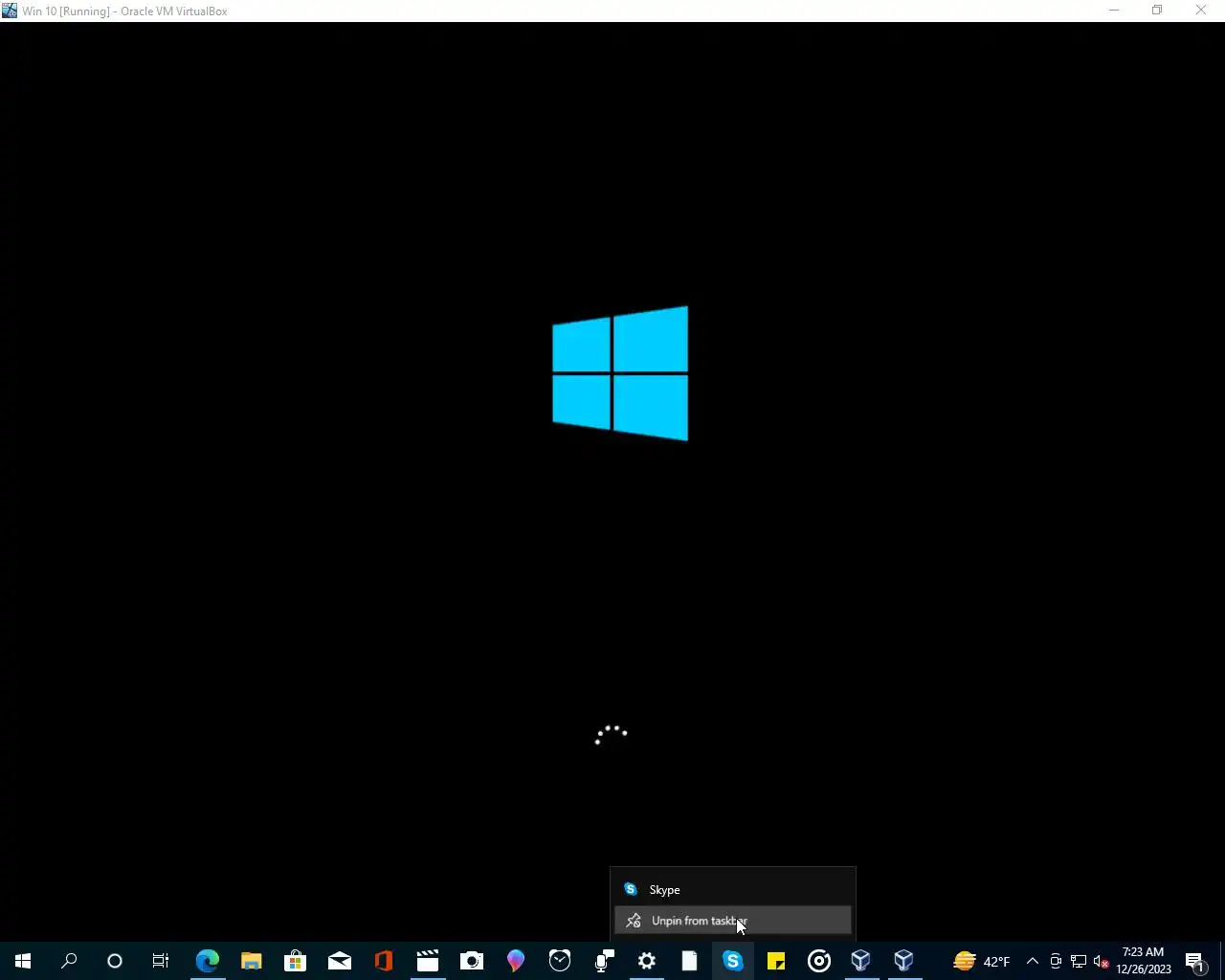Screen dimensions: 1225x980
Task: Click the Meet Now tray icon
Action: coord(1055,961)
